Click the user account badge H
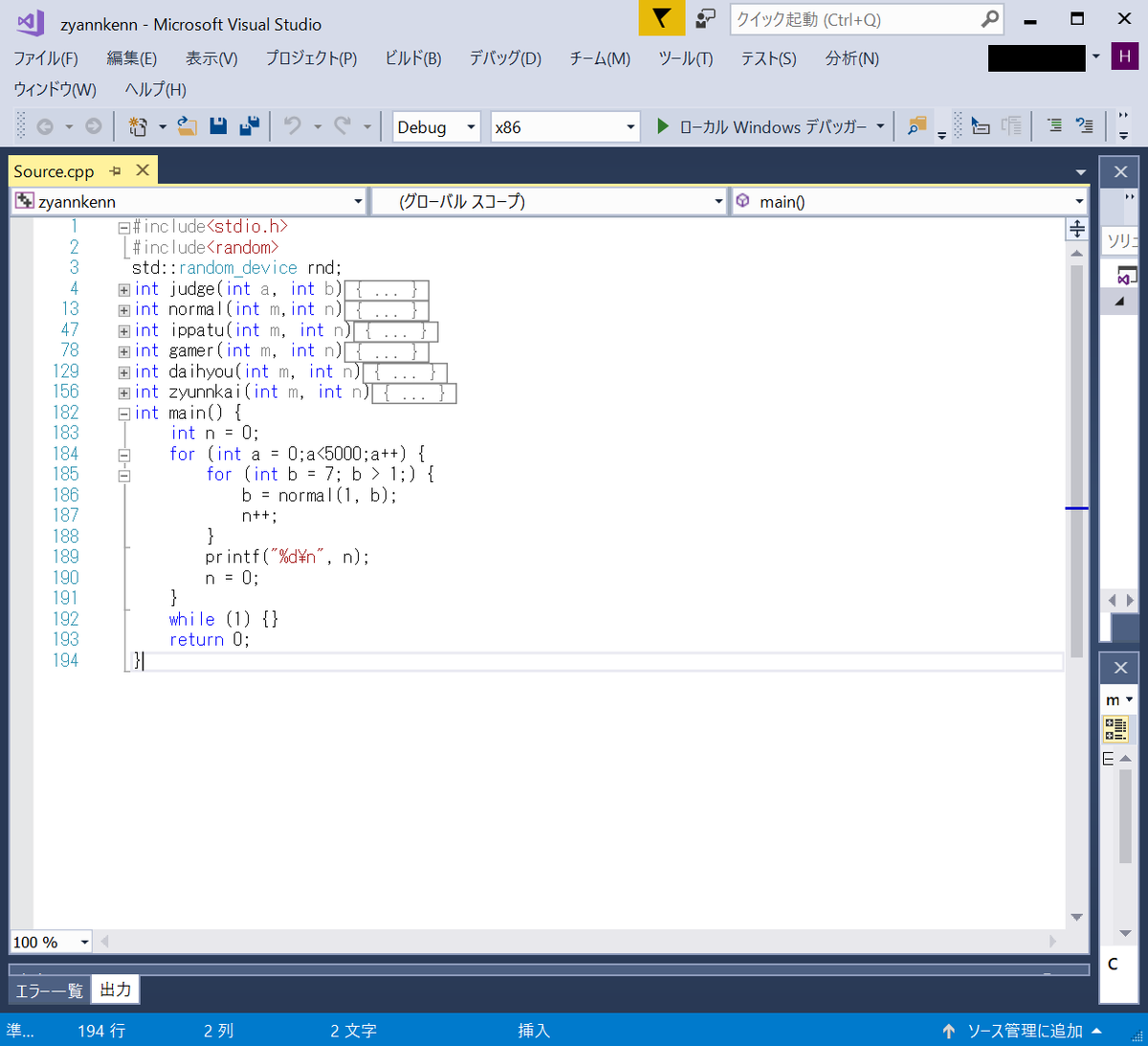 [x=1125, y=56]
